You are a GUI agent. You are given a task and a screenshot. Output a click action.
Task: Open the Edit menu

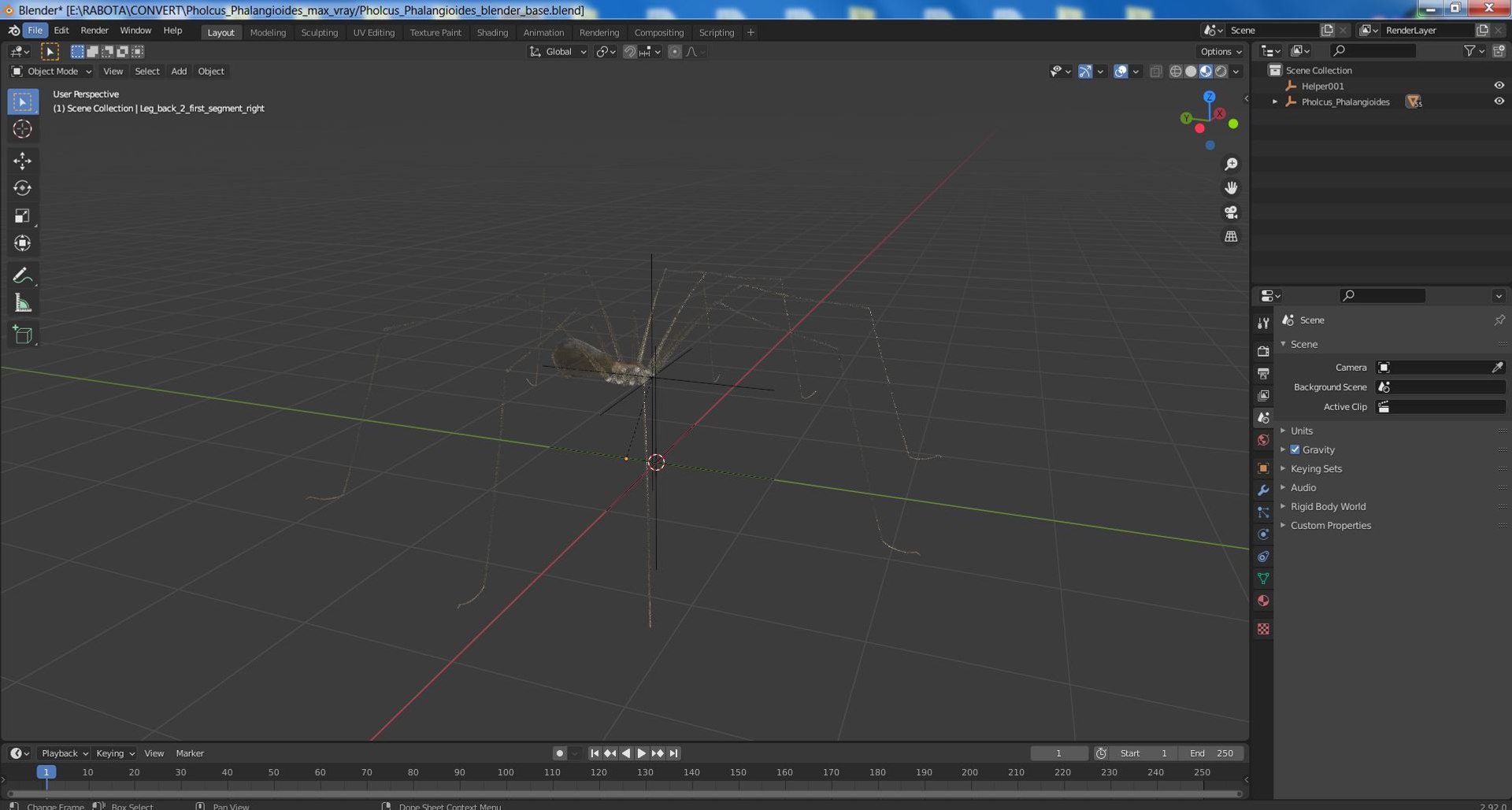(61, 30)
